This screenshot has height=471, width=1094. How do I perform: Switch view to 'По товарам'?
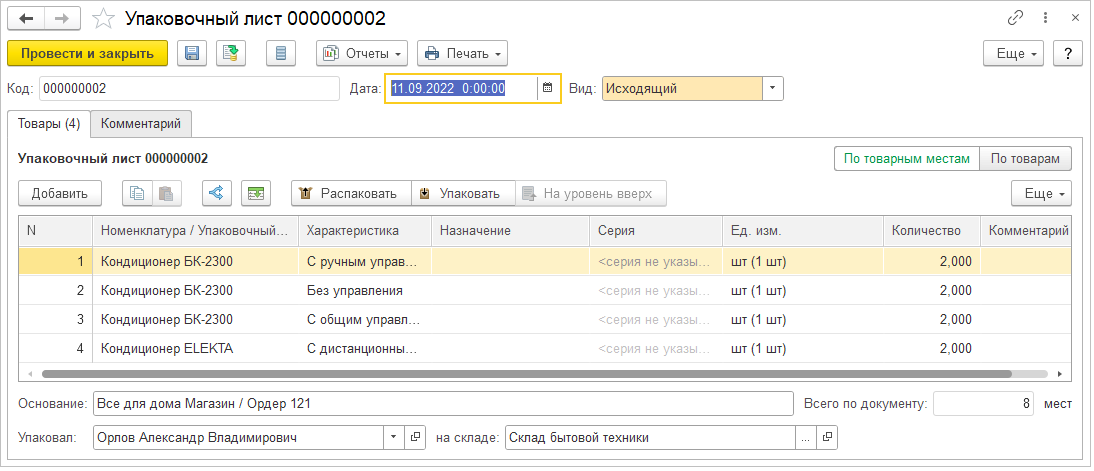[1025, 159]
